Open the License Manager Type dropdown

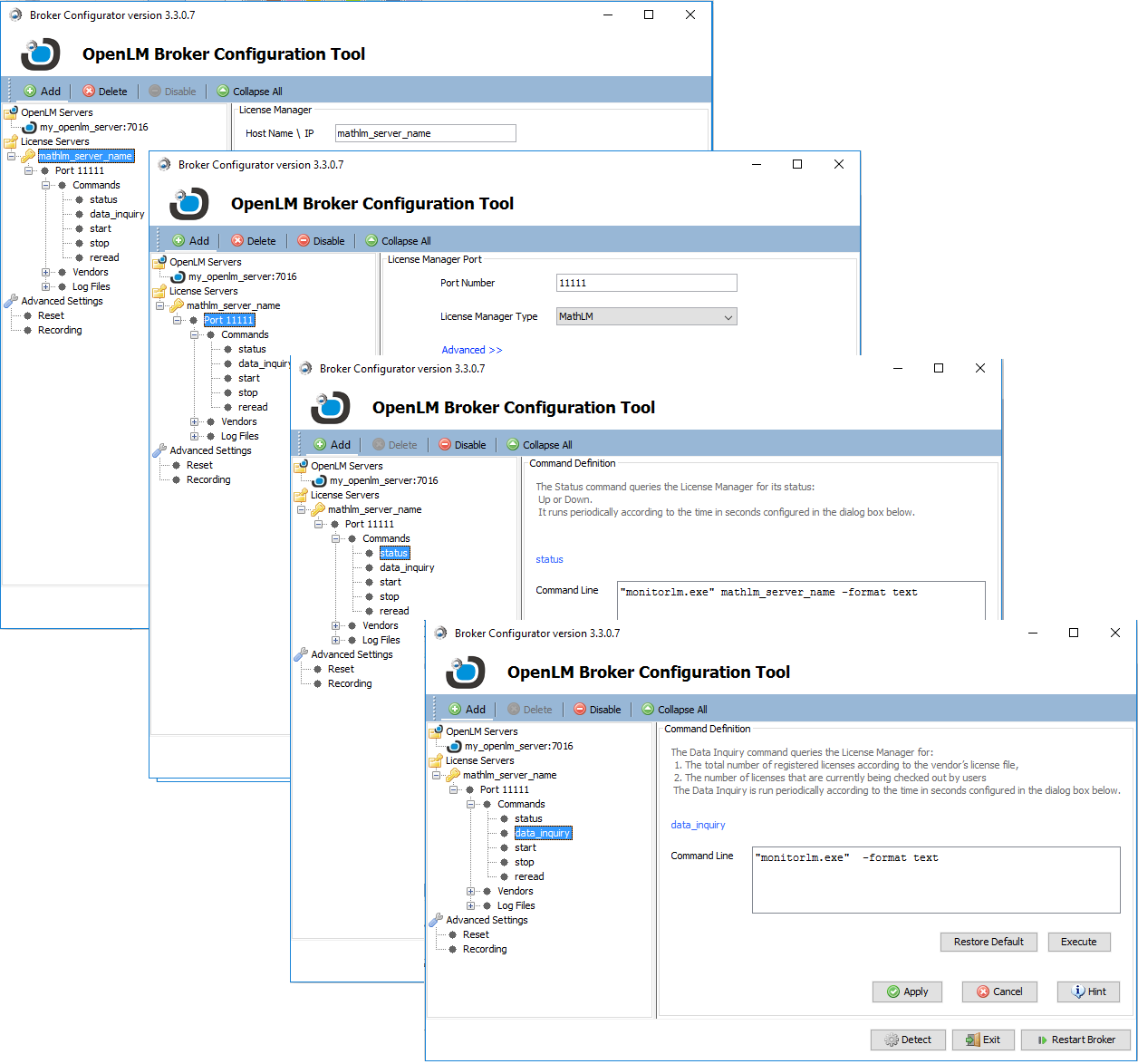pyautogui.click(x=646, y=316)
